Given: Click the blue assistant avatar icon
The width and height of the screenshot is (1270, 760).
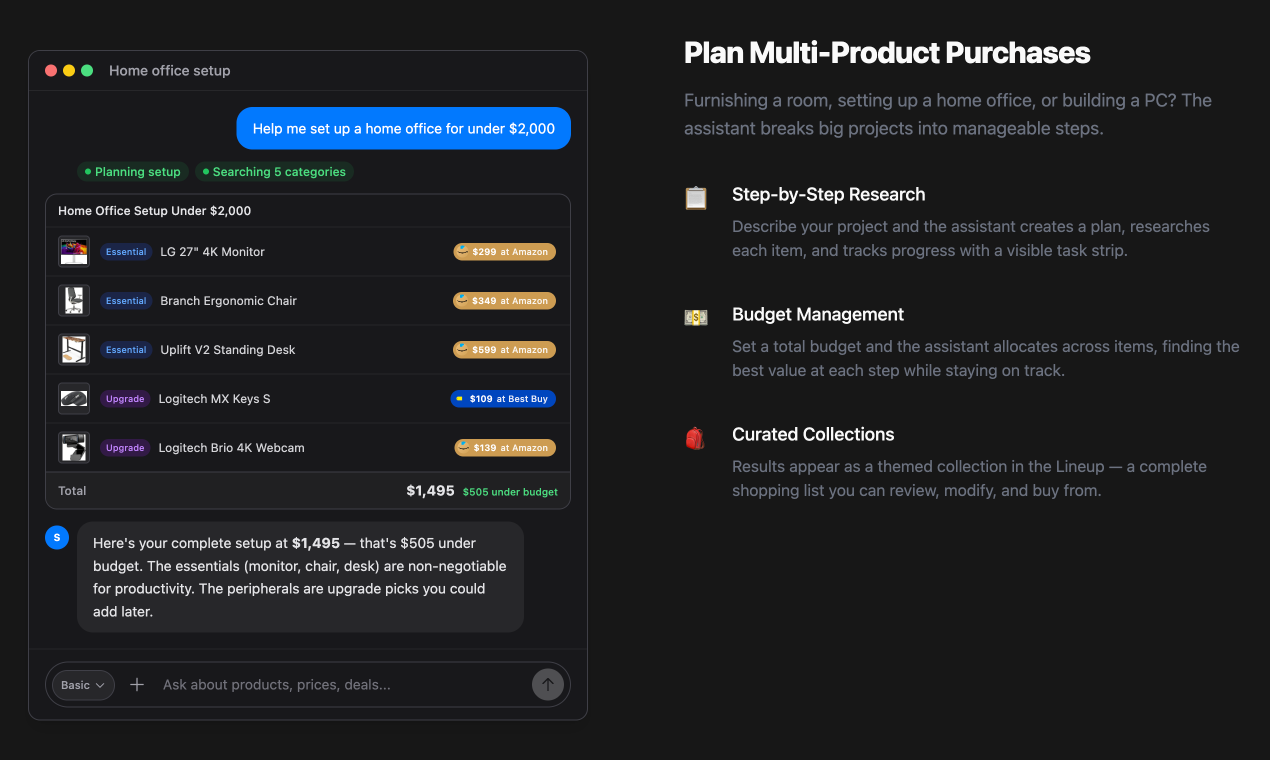Looking at the screenshot, I should 57,538.
